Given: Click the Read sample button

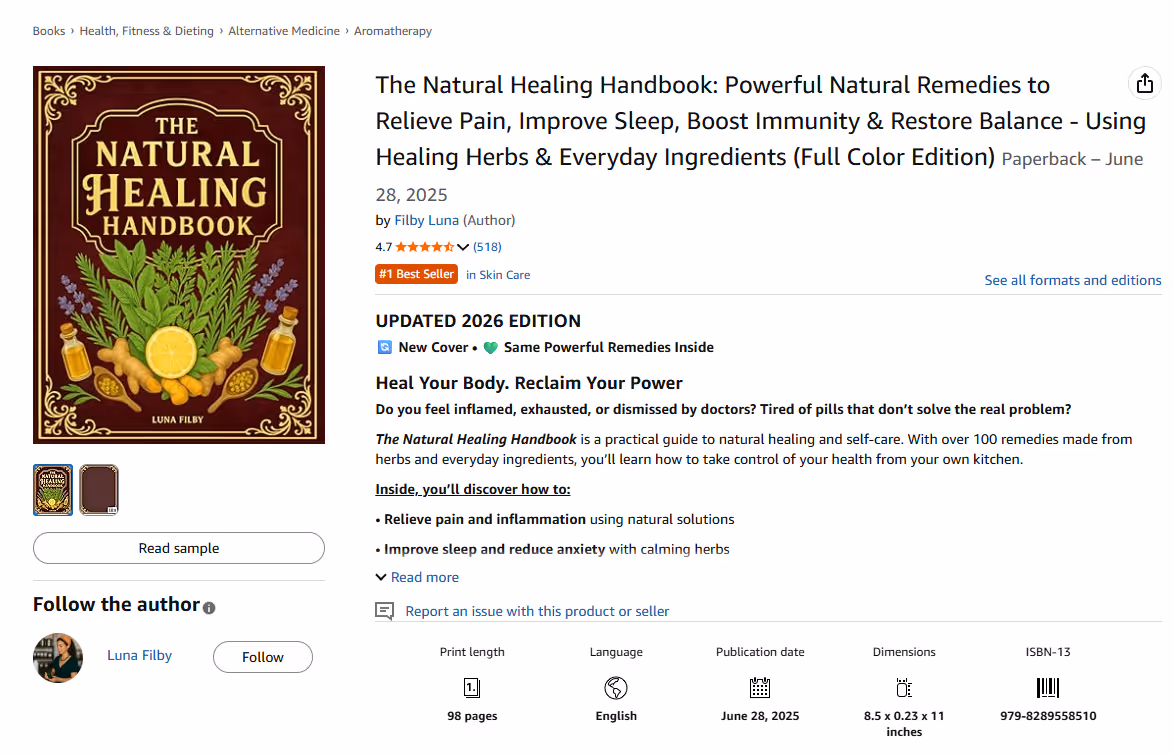Looking at the screenshot, I should click(x=178, y=548).
